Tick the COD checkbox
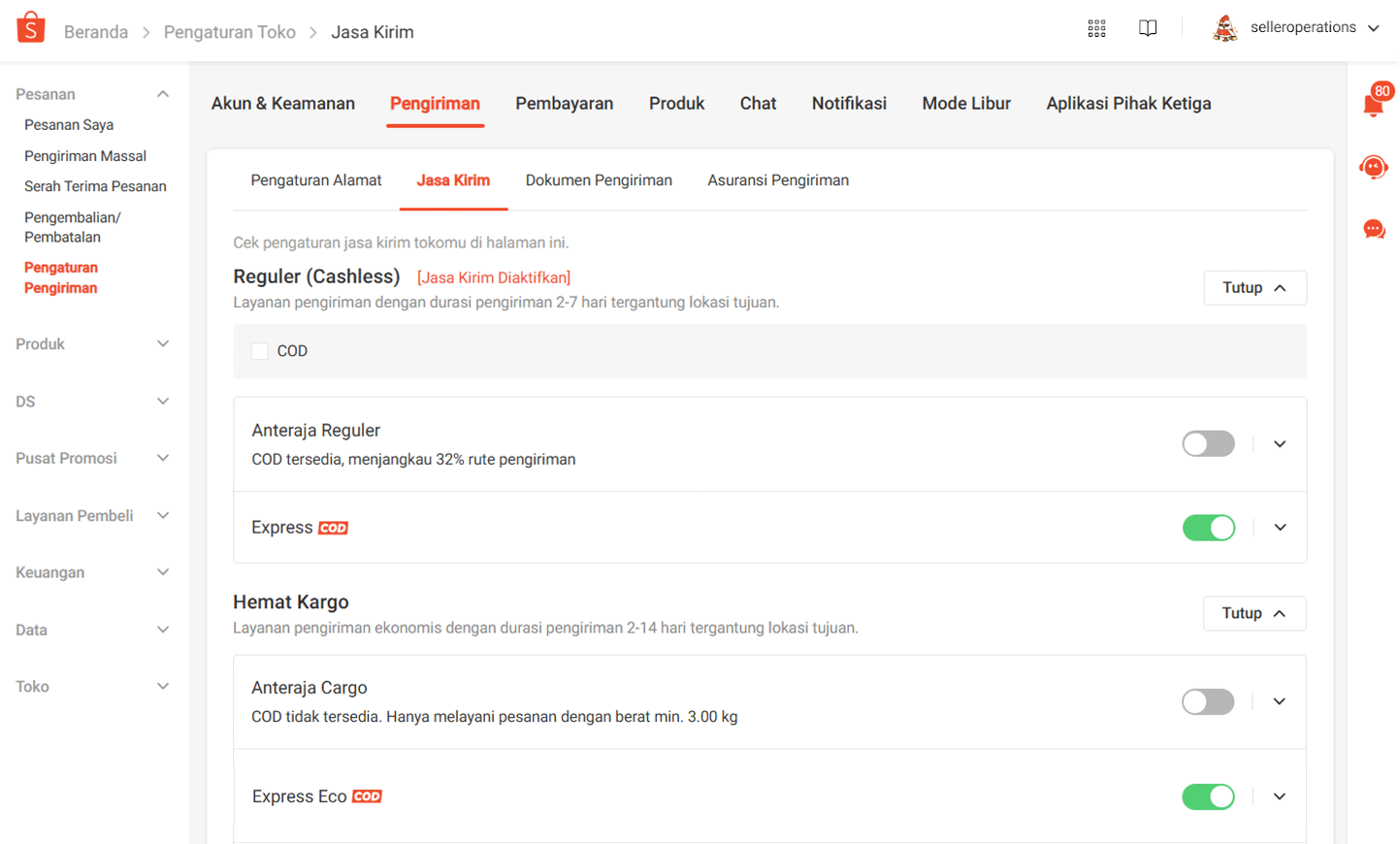The height and width of the screenshot is (844, 1400). point(259,351)
